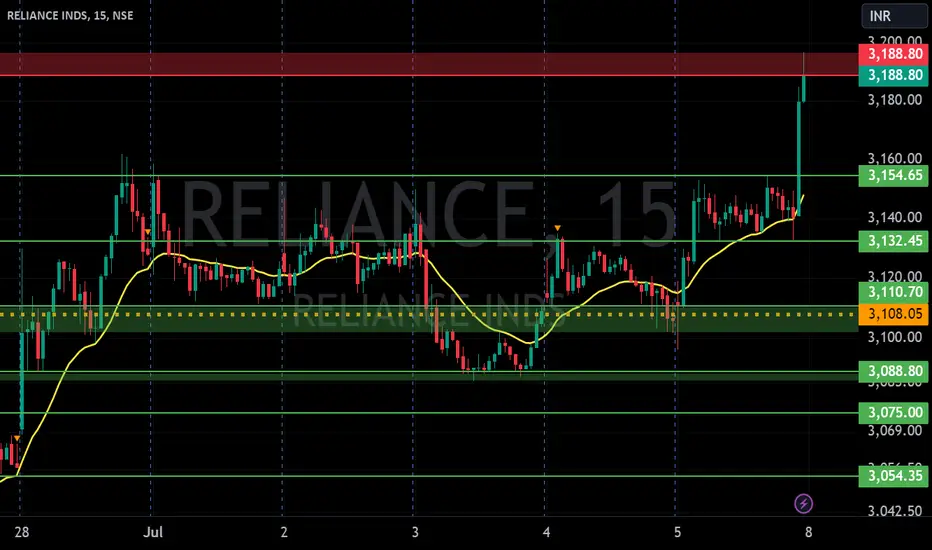The height and width of the screenshot is (550, 932).
Task: Click the 3,075.00 level price label
Action: click(x=893, y=413)
